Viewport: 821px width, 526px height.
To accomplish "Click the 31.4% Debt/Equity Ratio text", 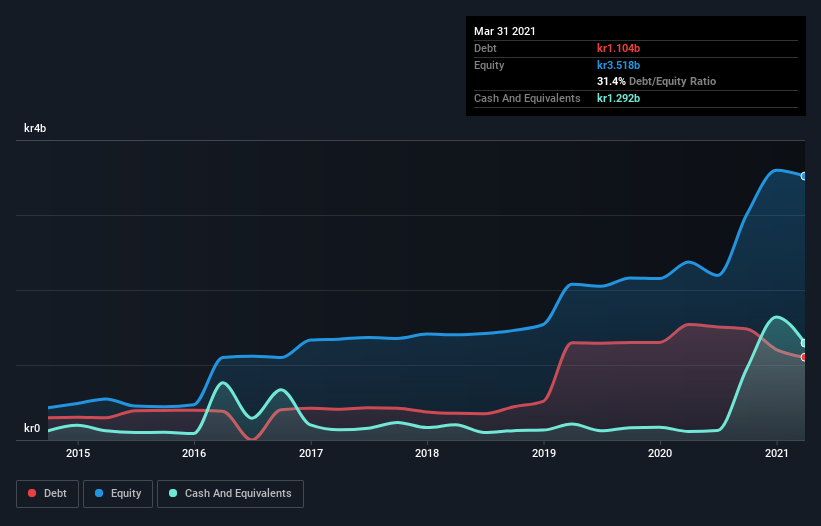I will (657, 81).
